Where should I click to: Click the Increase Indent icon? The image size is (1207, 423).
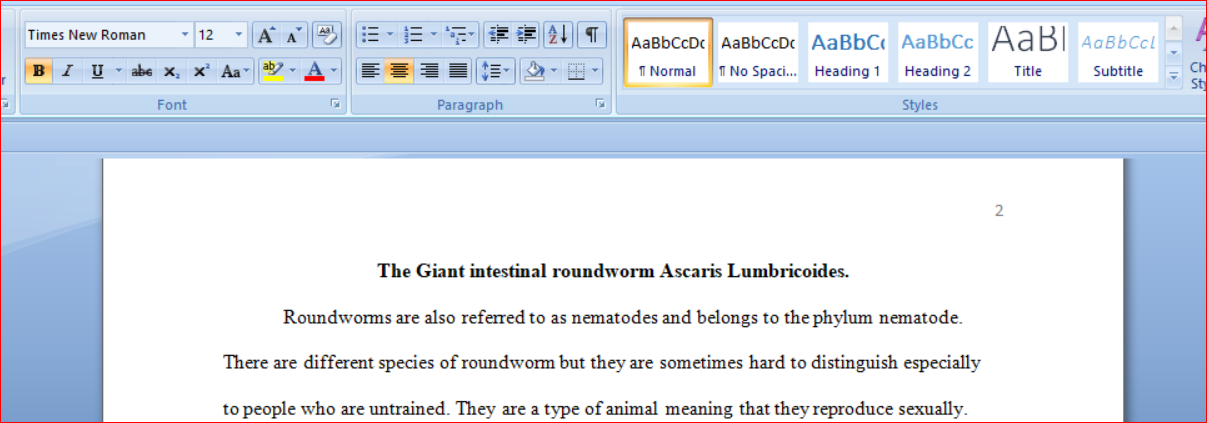tap(526, 35)
